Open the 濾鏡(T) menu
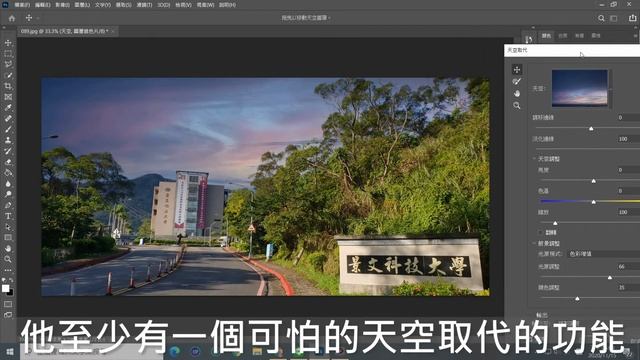 click(x=144, y=5)
